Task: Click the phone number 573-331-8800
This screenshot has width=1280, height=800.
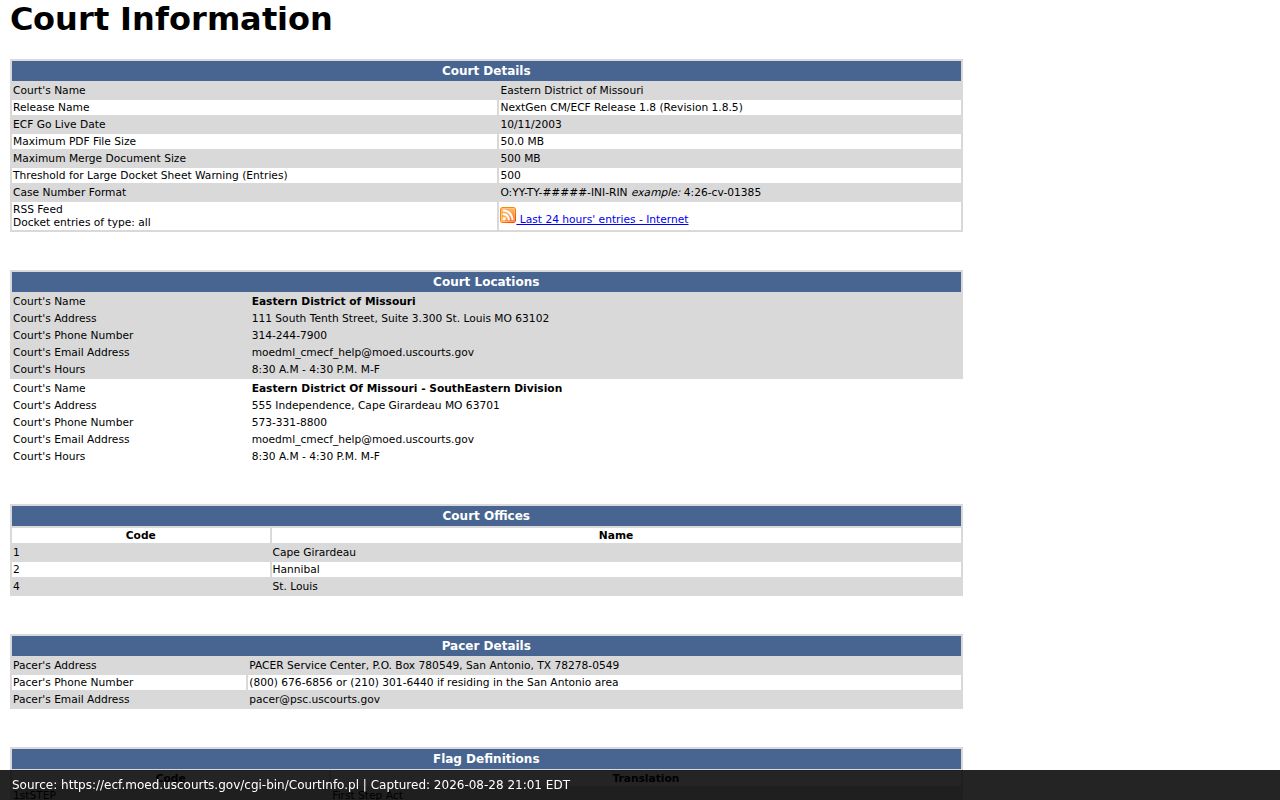Action: 289,422
